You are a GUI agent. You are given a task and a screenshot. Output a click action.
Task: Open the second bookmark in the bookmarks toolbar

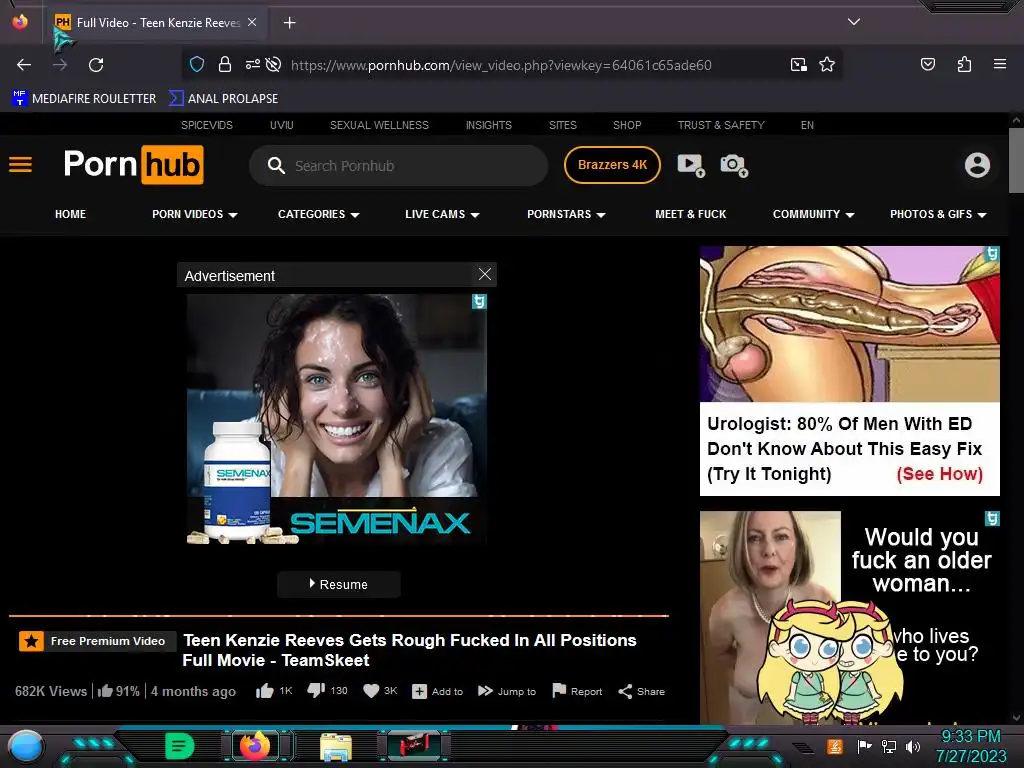(223, 99)
